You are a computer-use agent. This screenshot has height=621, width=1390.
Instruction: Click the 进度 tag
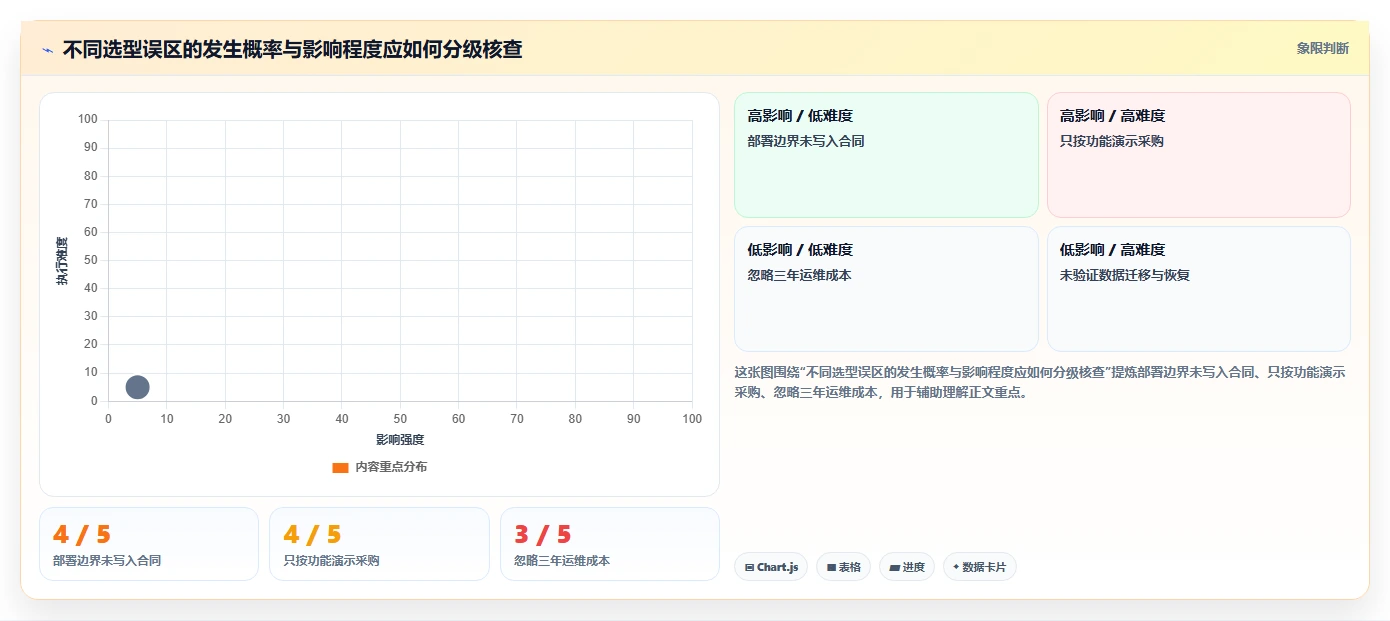tap(907, 567)
